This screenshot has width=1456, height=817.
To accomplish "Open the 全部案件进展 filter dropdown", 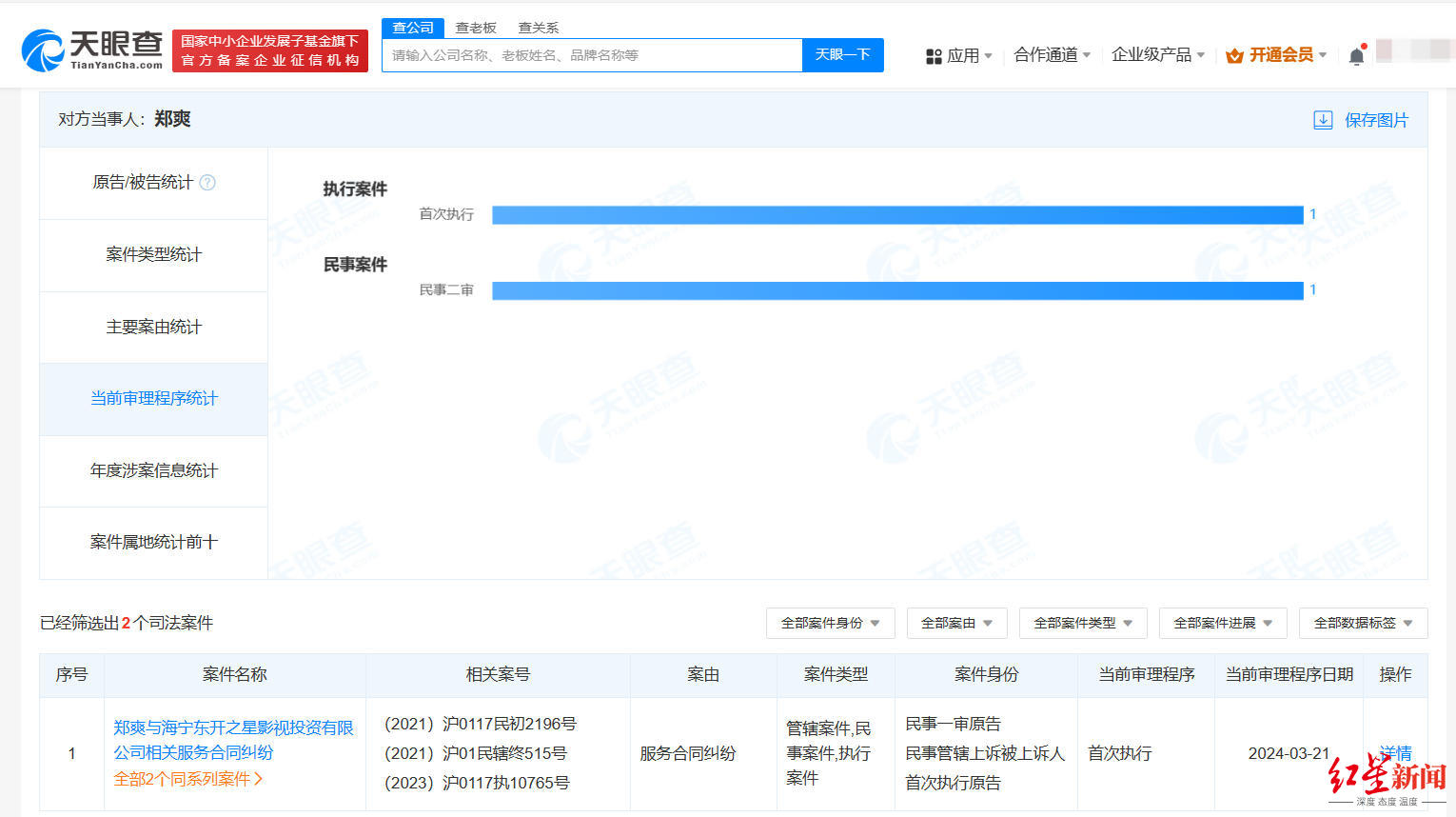I will click(1223, 623).
